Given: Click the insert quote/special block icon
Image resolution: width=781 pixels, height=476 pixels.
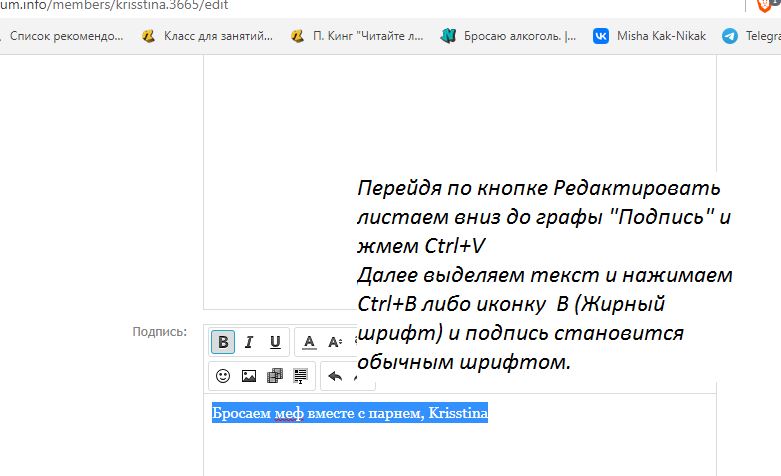Looking at the screenshot, I should coord(300,376).
